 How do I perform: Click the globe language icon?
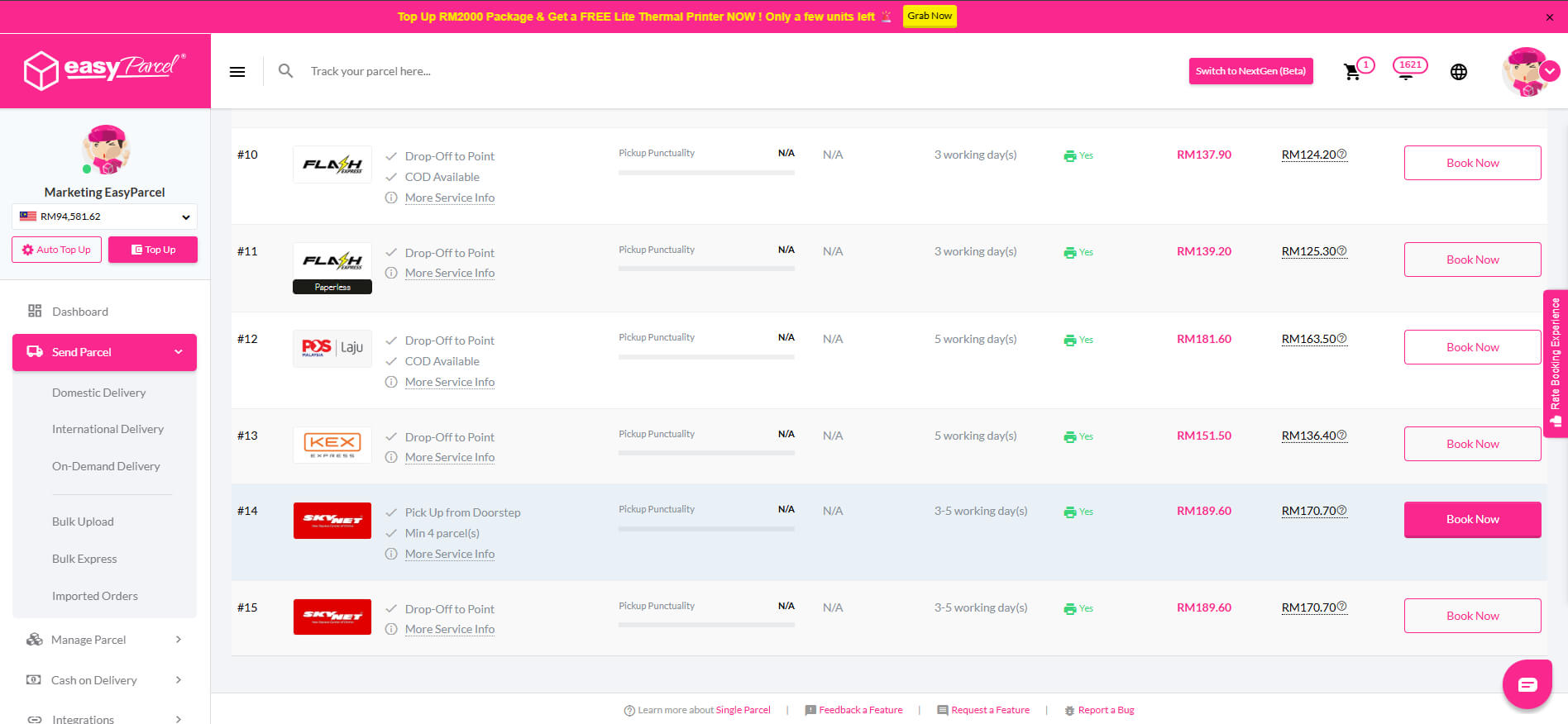[x=1459, y=72]
